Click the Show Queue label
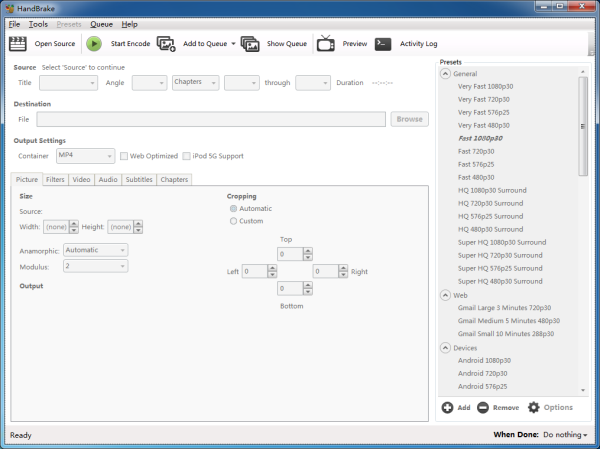 (287, 44)
